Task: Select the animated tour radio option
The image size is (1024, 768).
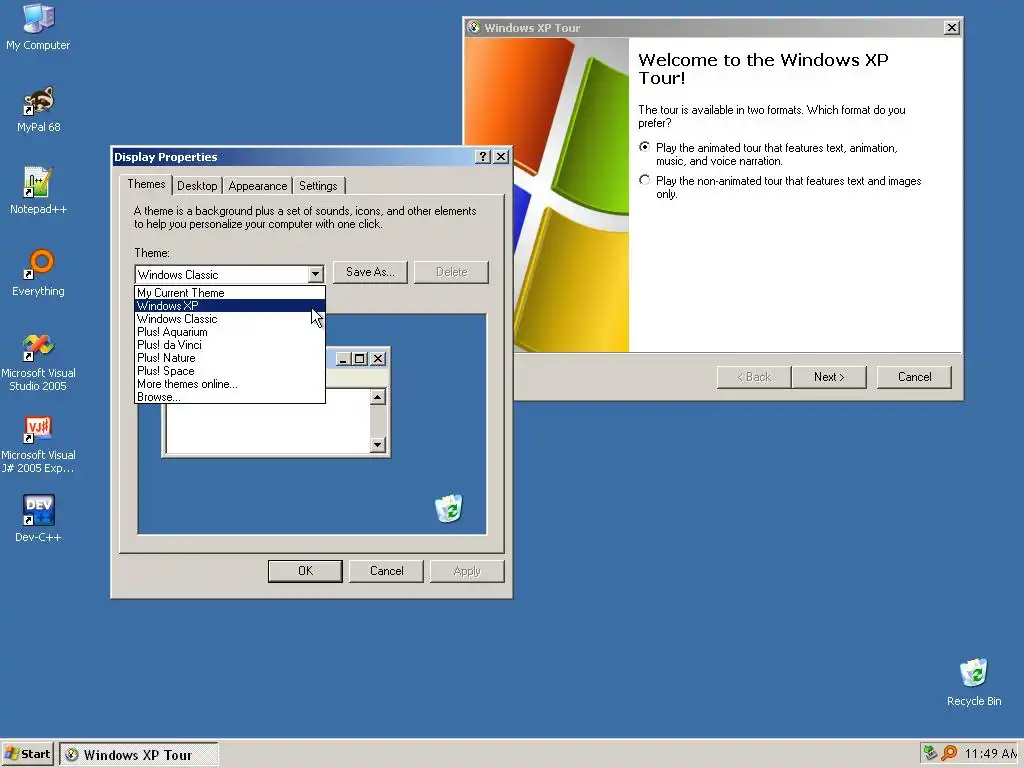Action: tap(645, 147)
